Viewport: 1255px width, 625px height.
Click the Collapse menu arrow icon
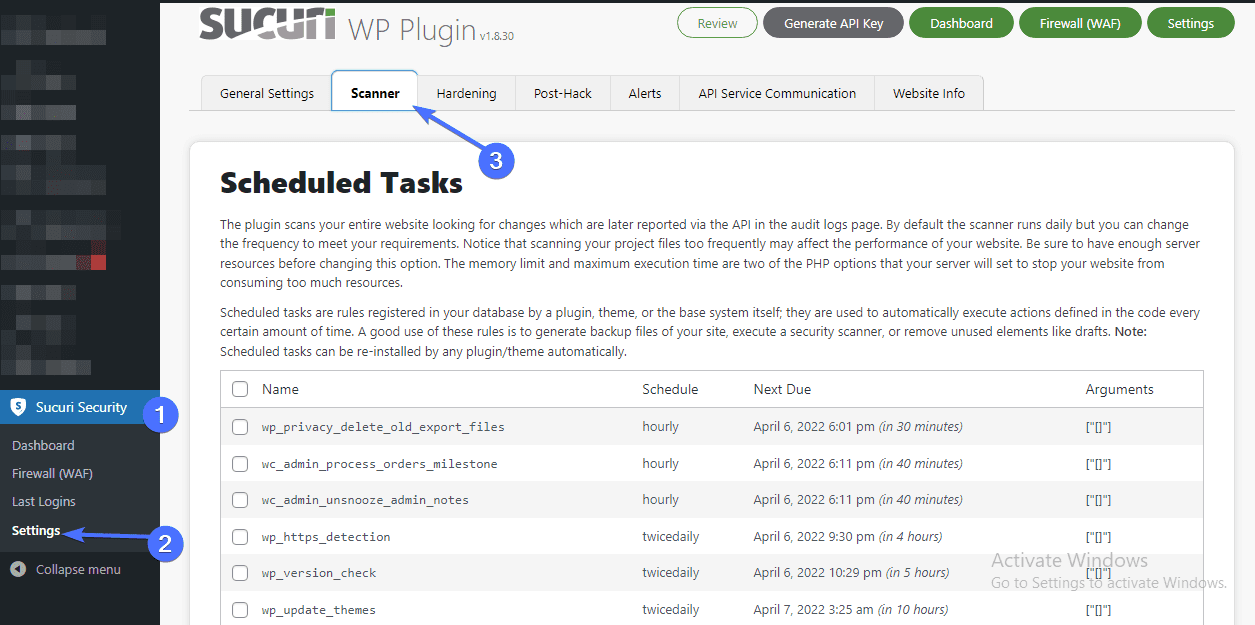(x=18, y=569)
